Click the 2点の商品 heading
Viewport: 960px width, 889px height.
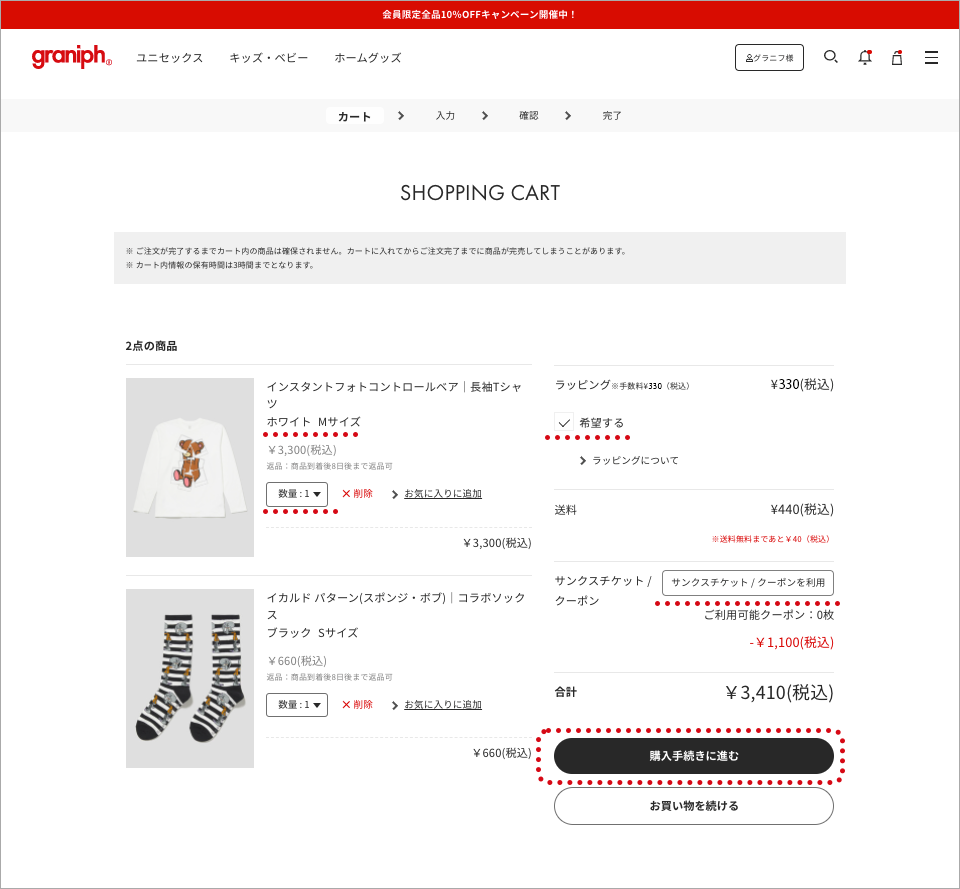151,346
